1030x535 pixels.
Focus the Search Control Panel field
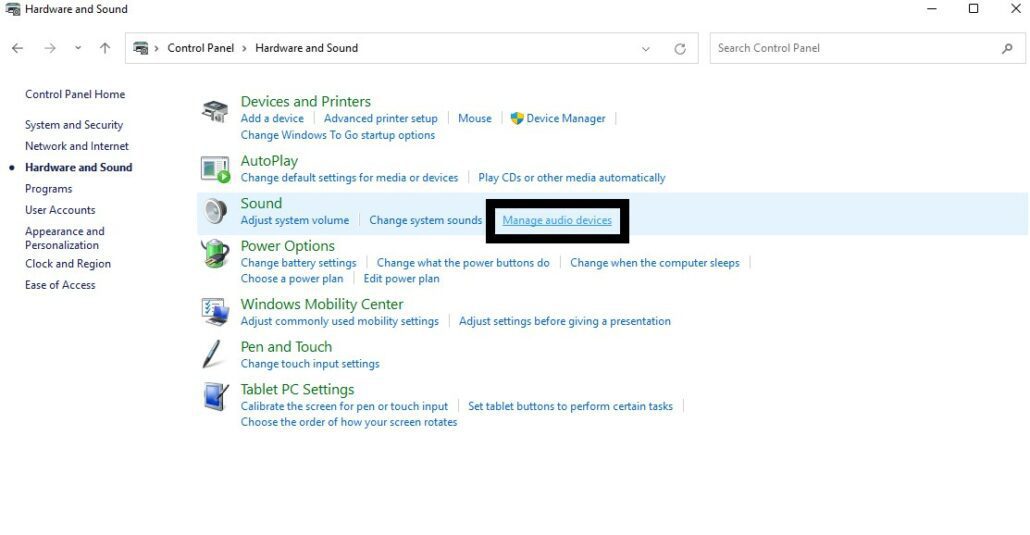coord(867,48)
